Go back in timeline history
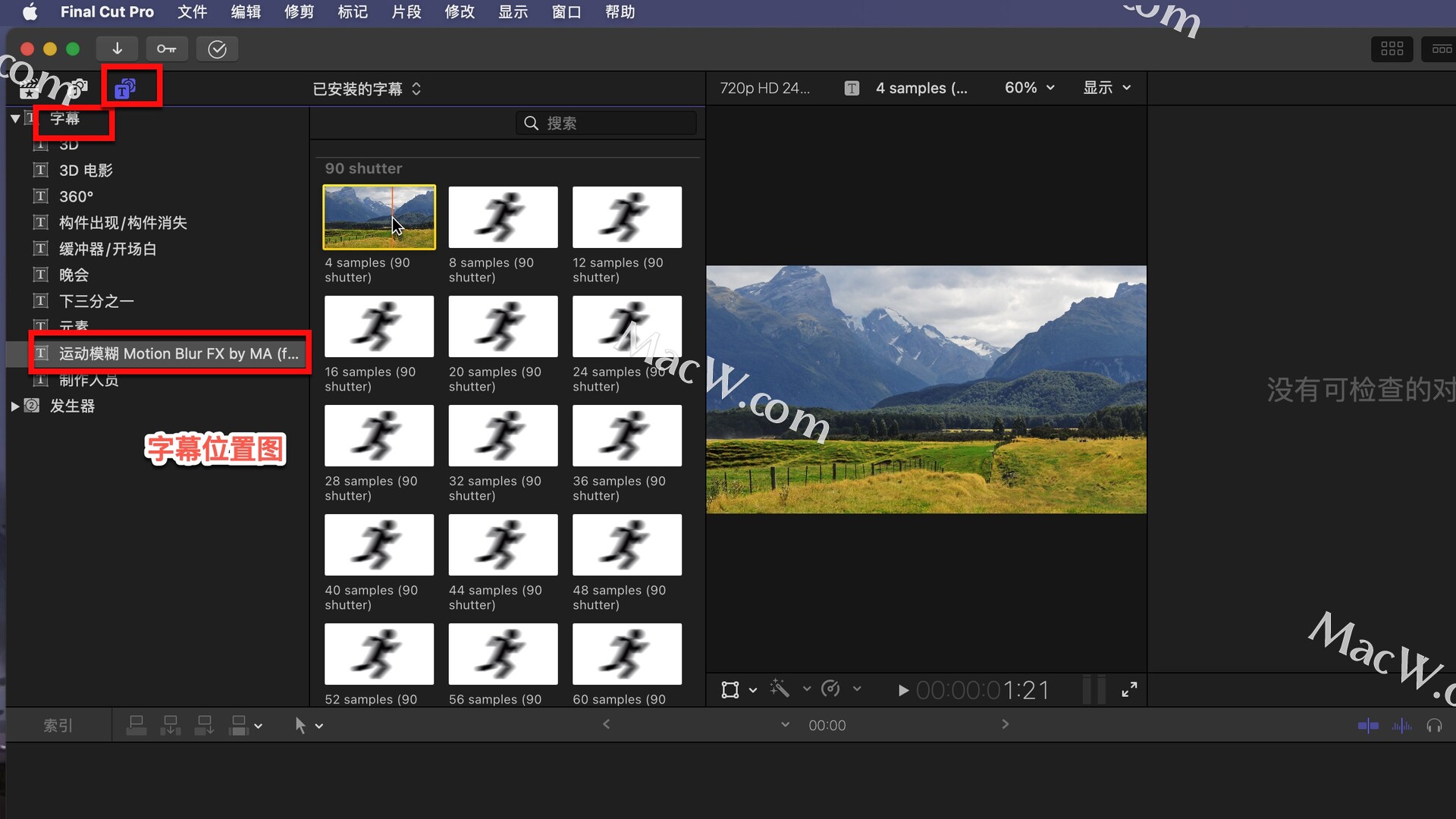 click(x=606, y=724)
